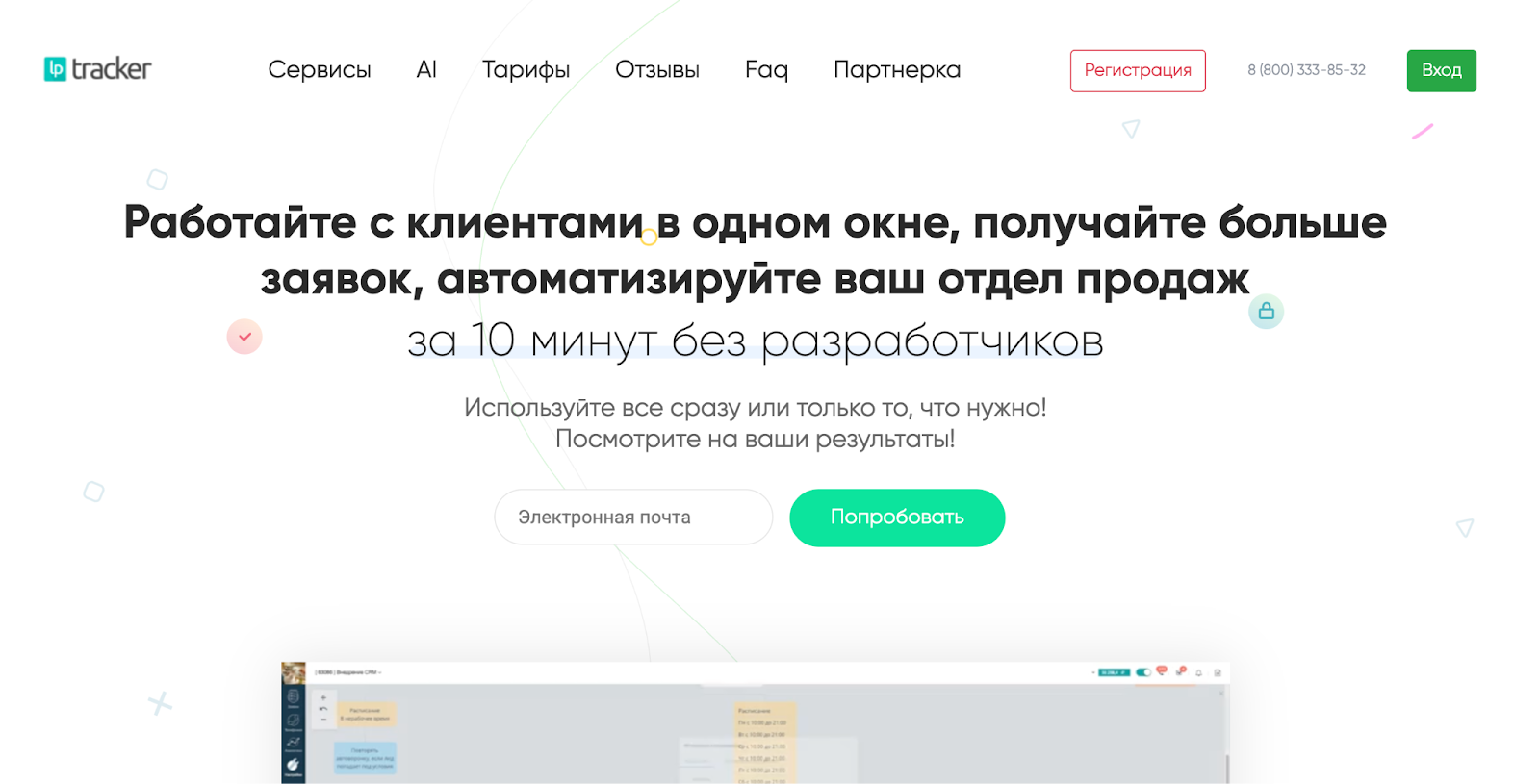Navigate to Отзывы
This screenshot has height=784, width=1540.
[657, 70]
